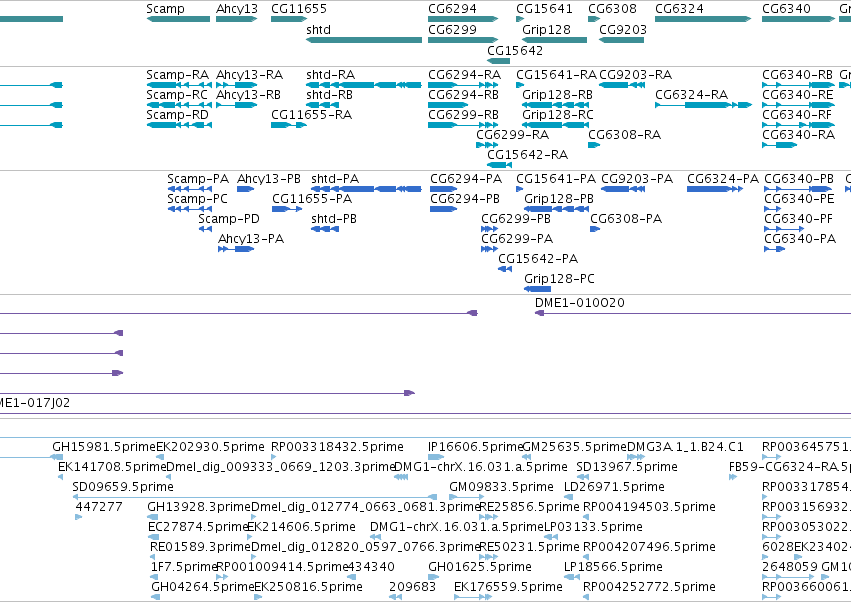Click the Grip128-RB transcript label

click(x=557, y=95)
